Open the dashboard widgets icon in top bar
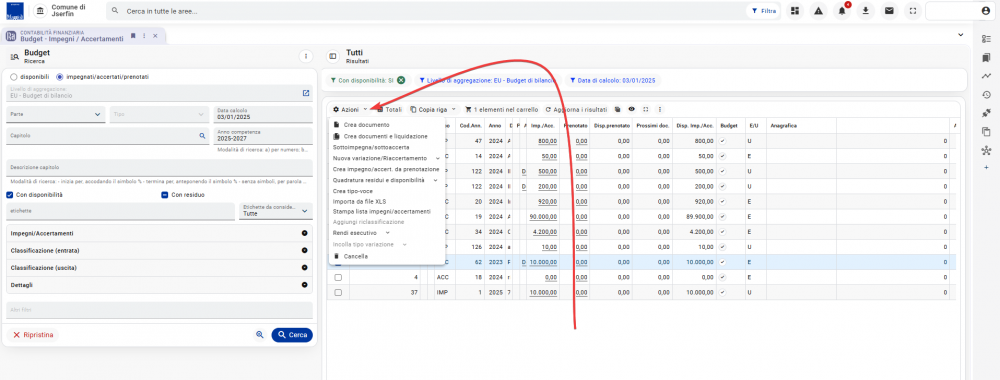This screenshot has width=1000, height=380. pyautogui.click(x=795, y=11)
